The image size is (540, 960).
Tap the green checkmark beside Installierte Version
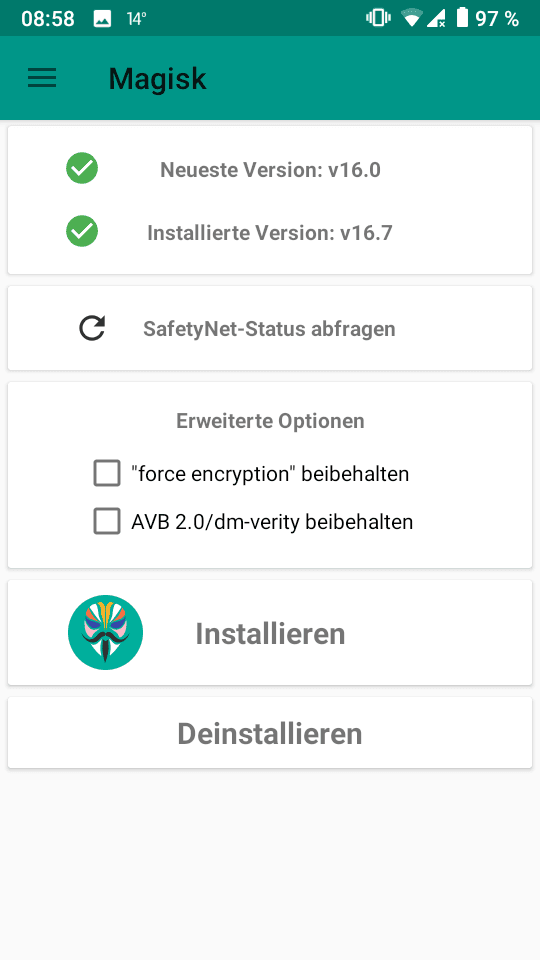(82, 231)
